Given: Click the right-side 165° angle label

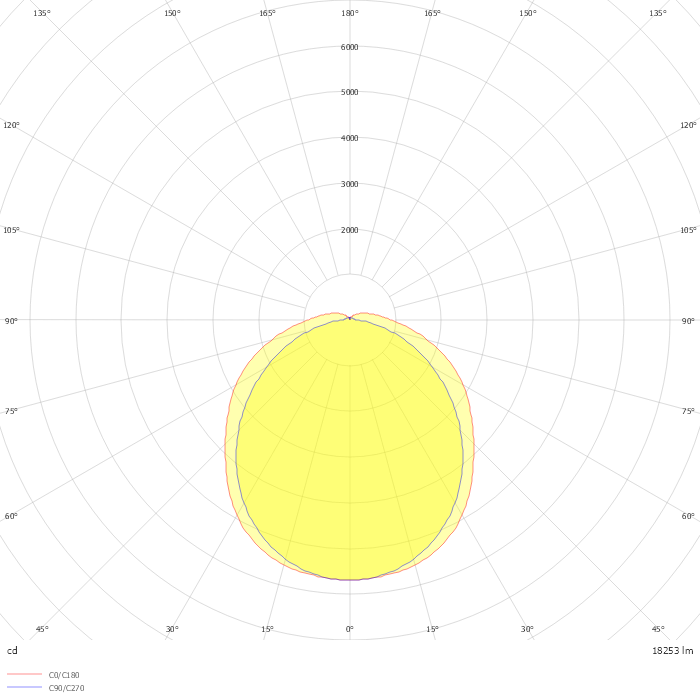Looking at the screenshot, I should pos(432,13).
